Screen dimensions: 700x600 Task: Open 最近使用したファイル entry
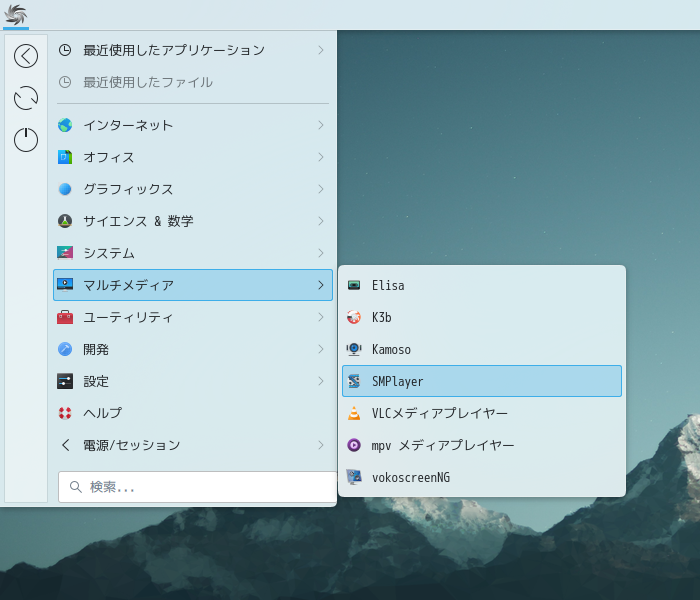[193, 82]
